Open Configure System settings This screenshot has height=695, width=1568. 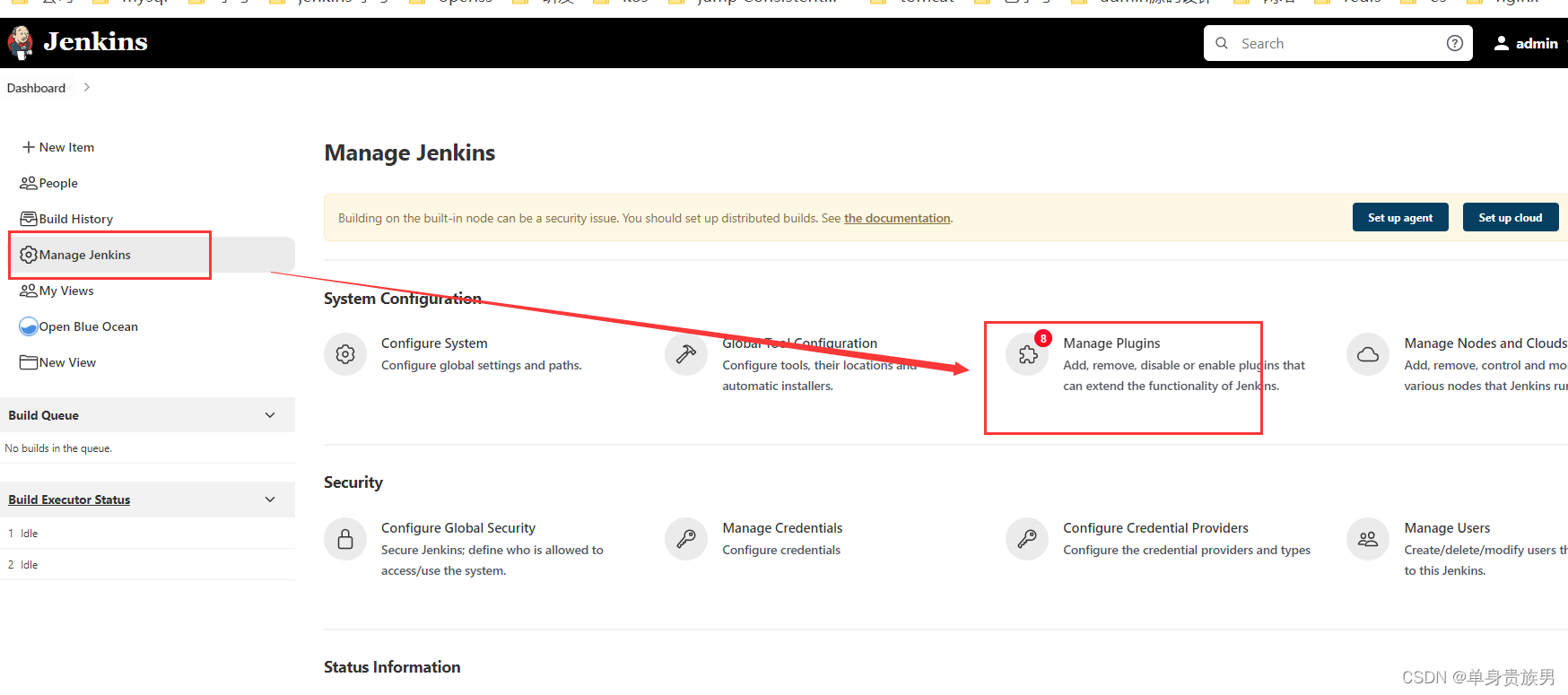pyautogui.click(x=434, y=343)
